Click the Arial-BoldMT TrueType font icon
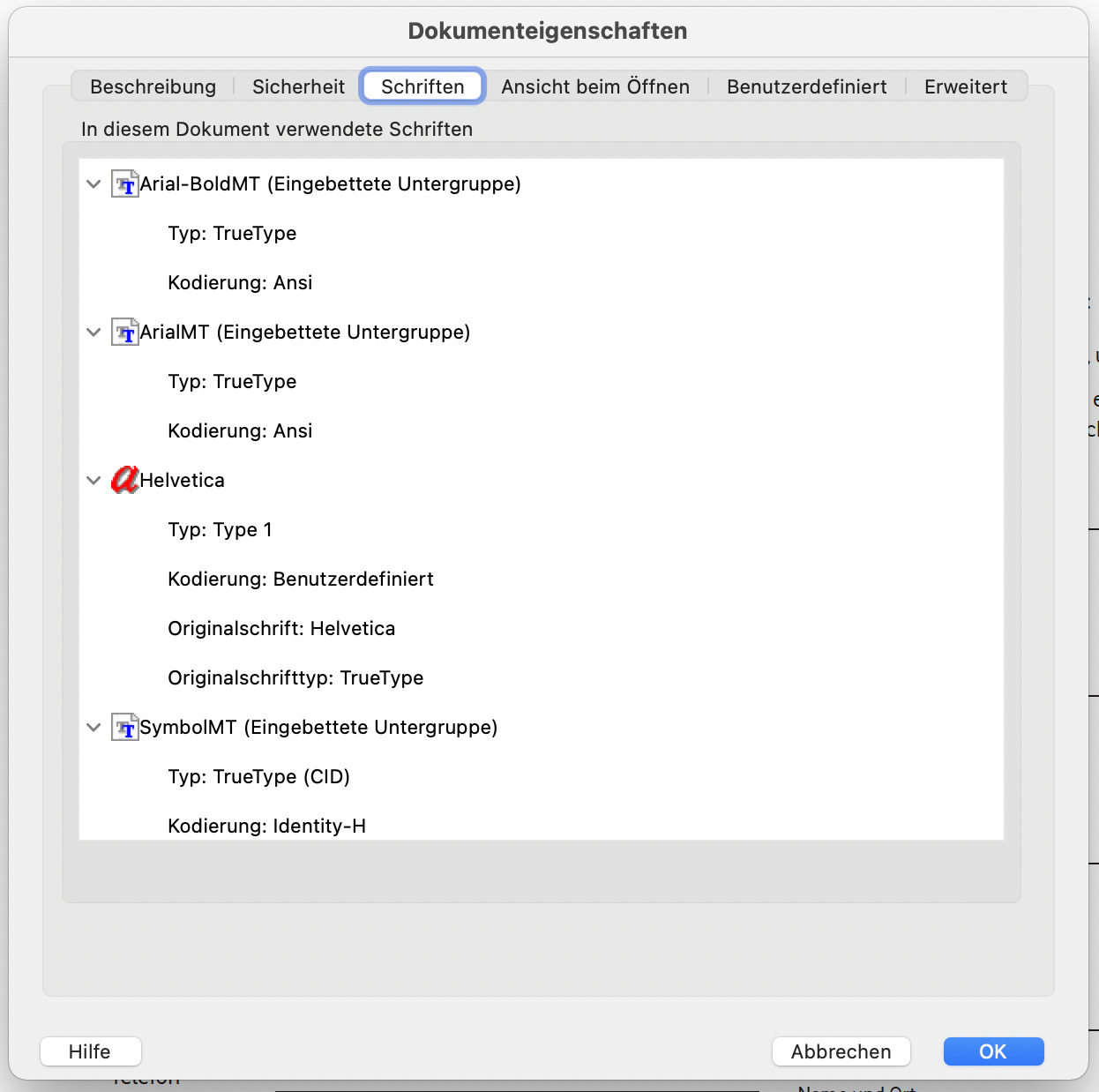The image size is (1099, 1092). click(125, 184)
